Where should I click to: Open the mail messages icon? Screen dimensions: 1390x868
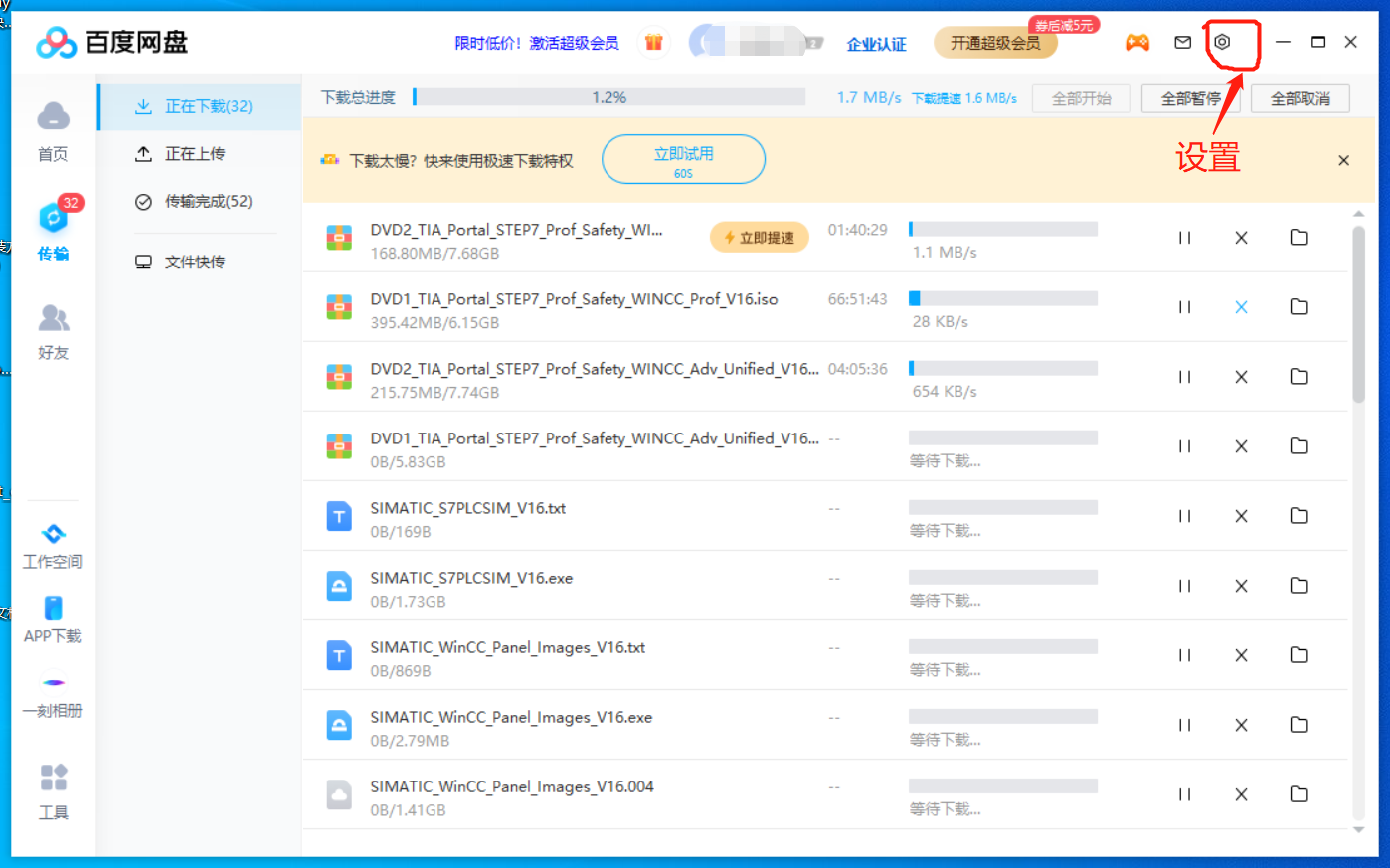pos(1182,42)
